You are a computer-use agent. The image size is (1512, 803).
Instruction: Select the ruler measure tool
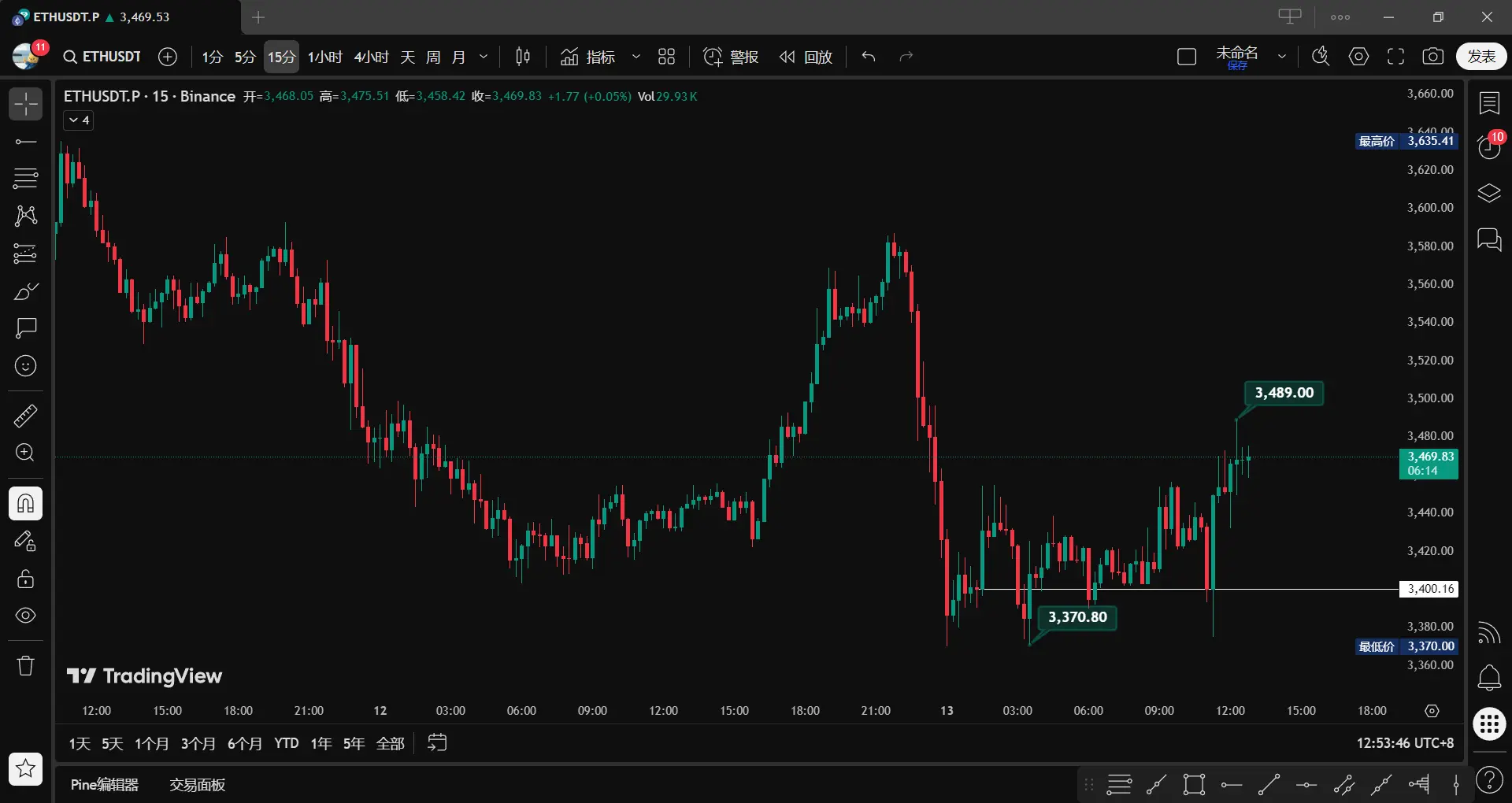click(25, 416)
